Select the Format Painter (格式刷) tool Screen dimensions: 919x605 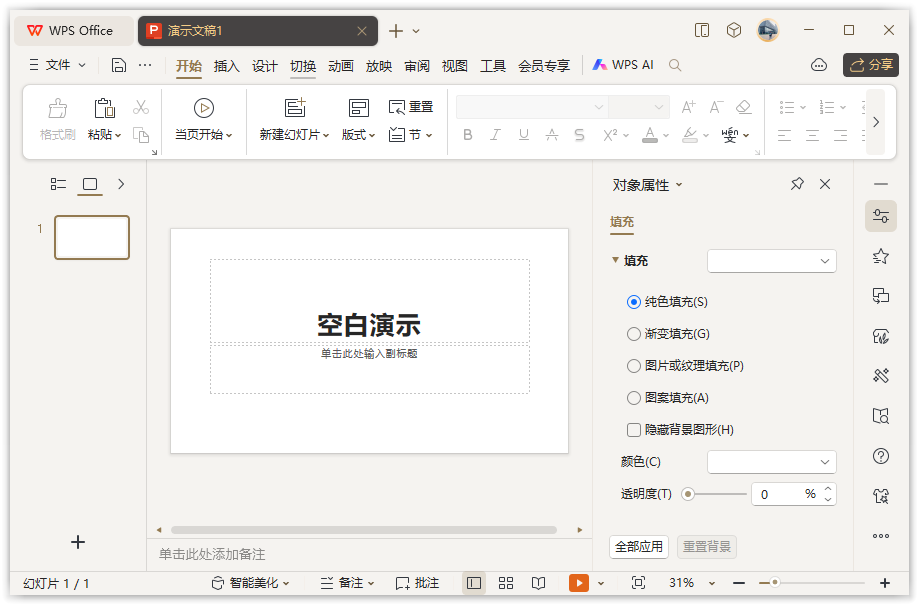[x=56, y=119]
